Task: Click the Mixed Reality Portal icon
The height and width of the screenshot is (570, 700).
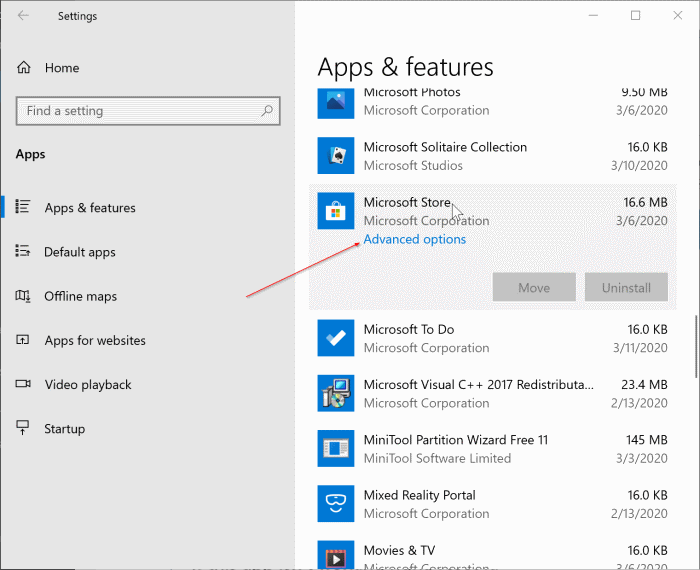Action: pyautogui.click(x=336, y=503)
